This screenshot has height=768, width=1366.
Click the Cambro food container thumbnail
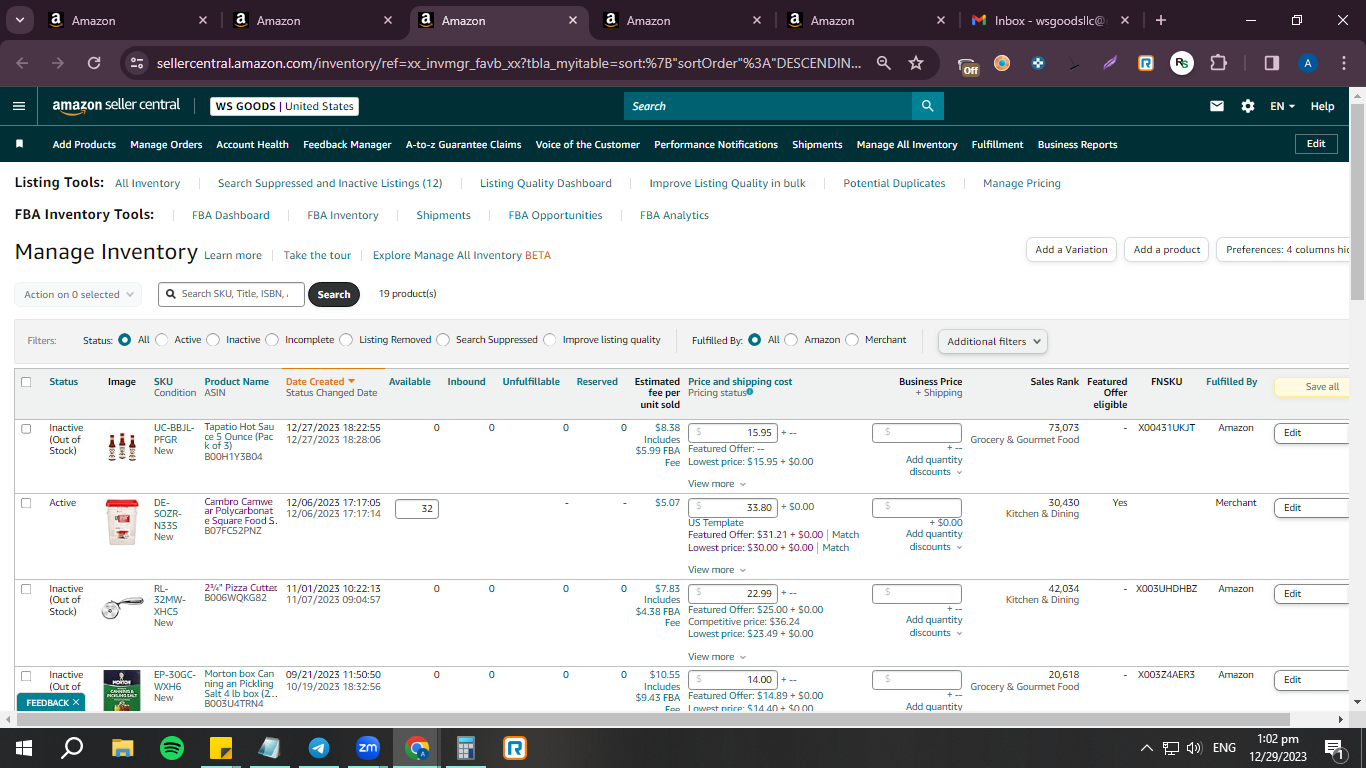pyautogui.click(x=121, y=522)
